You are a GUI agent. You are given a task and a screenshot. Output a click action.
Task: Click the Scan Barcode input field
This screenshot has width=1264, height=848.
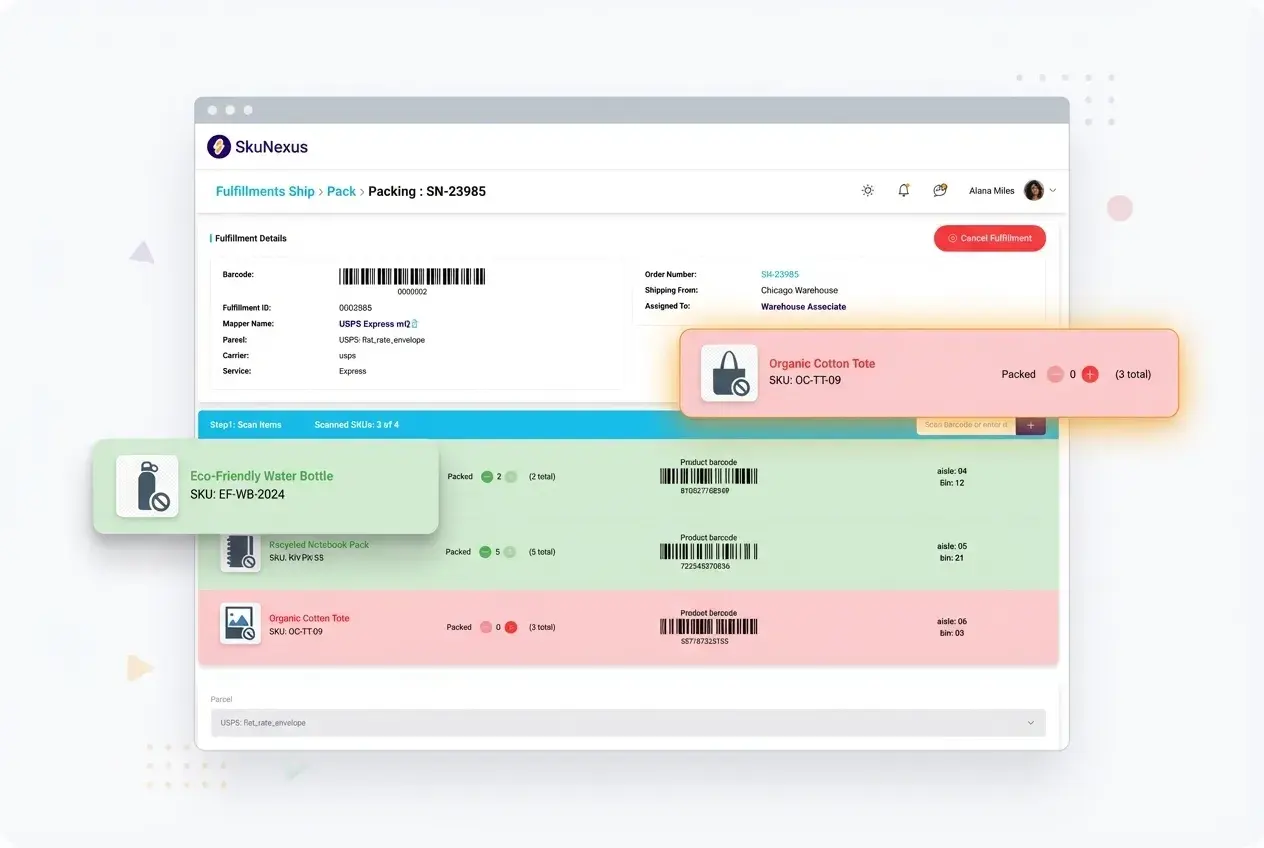963,424
